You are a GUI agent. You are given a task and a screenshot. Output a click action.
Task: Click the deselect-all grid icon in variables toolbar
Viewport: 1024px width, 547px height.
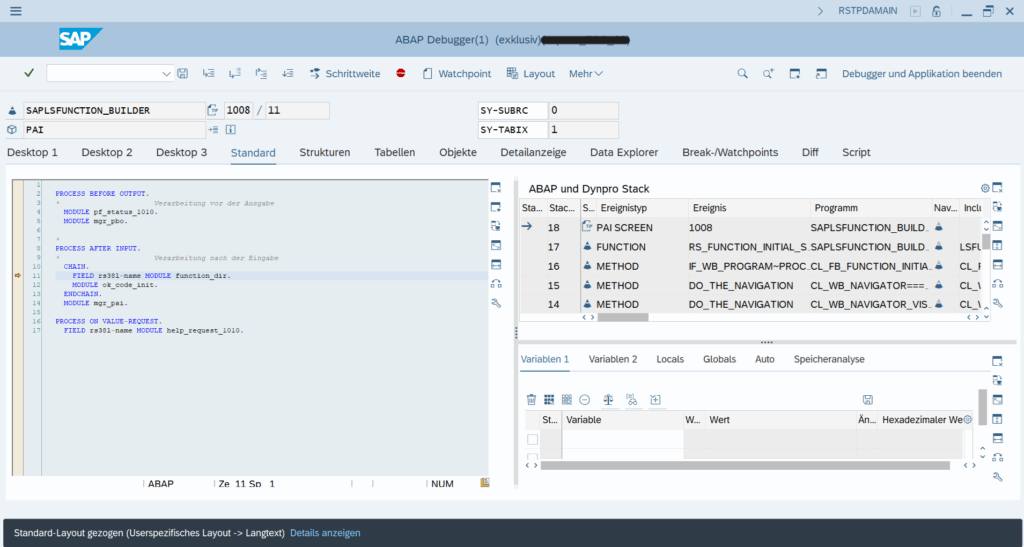click(x=567, y=399)
